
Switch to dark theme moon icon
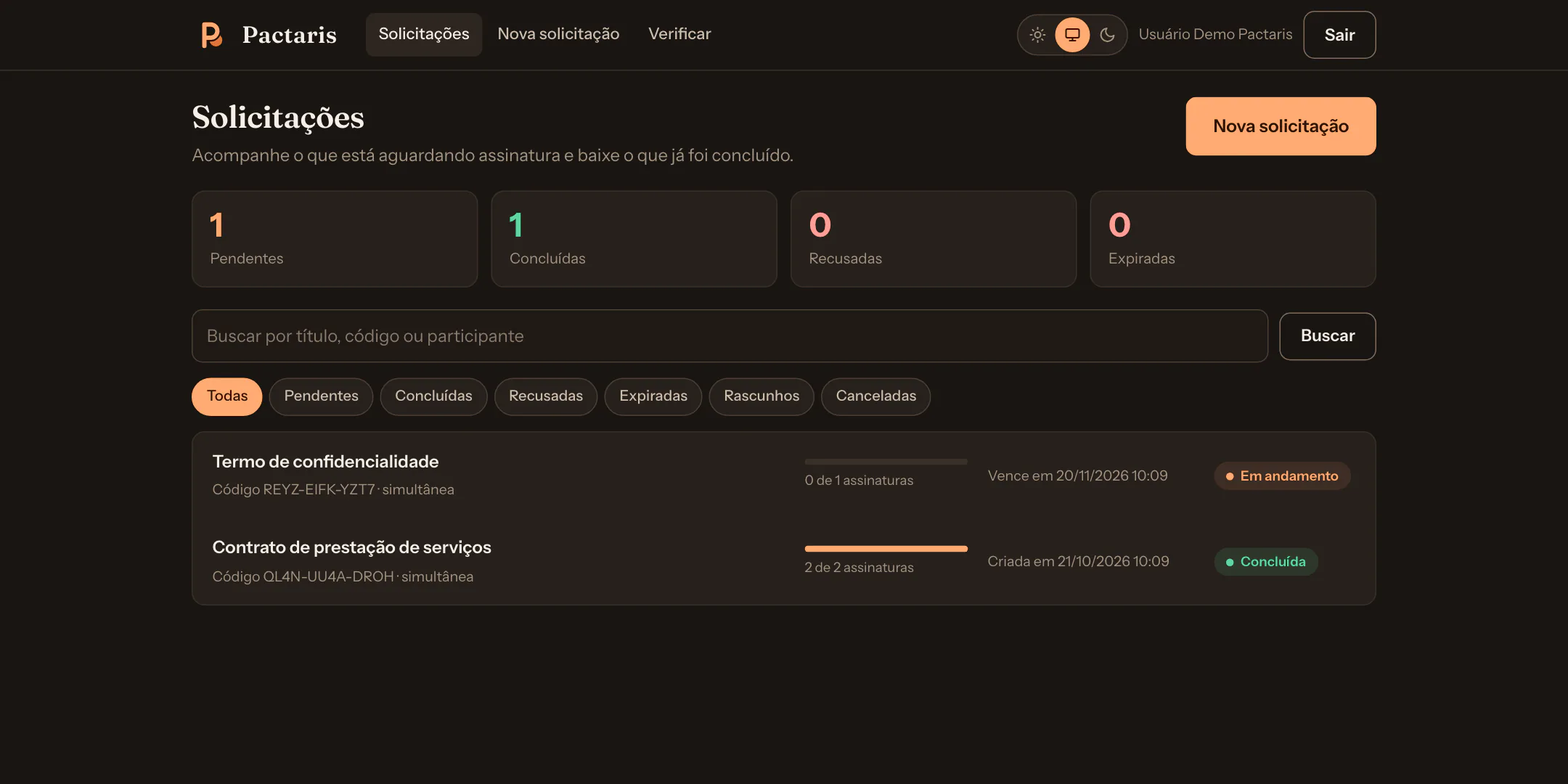pos(1107,35)
